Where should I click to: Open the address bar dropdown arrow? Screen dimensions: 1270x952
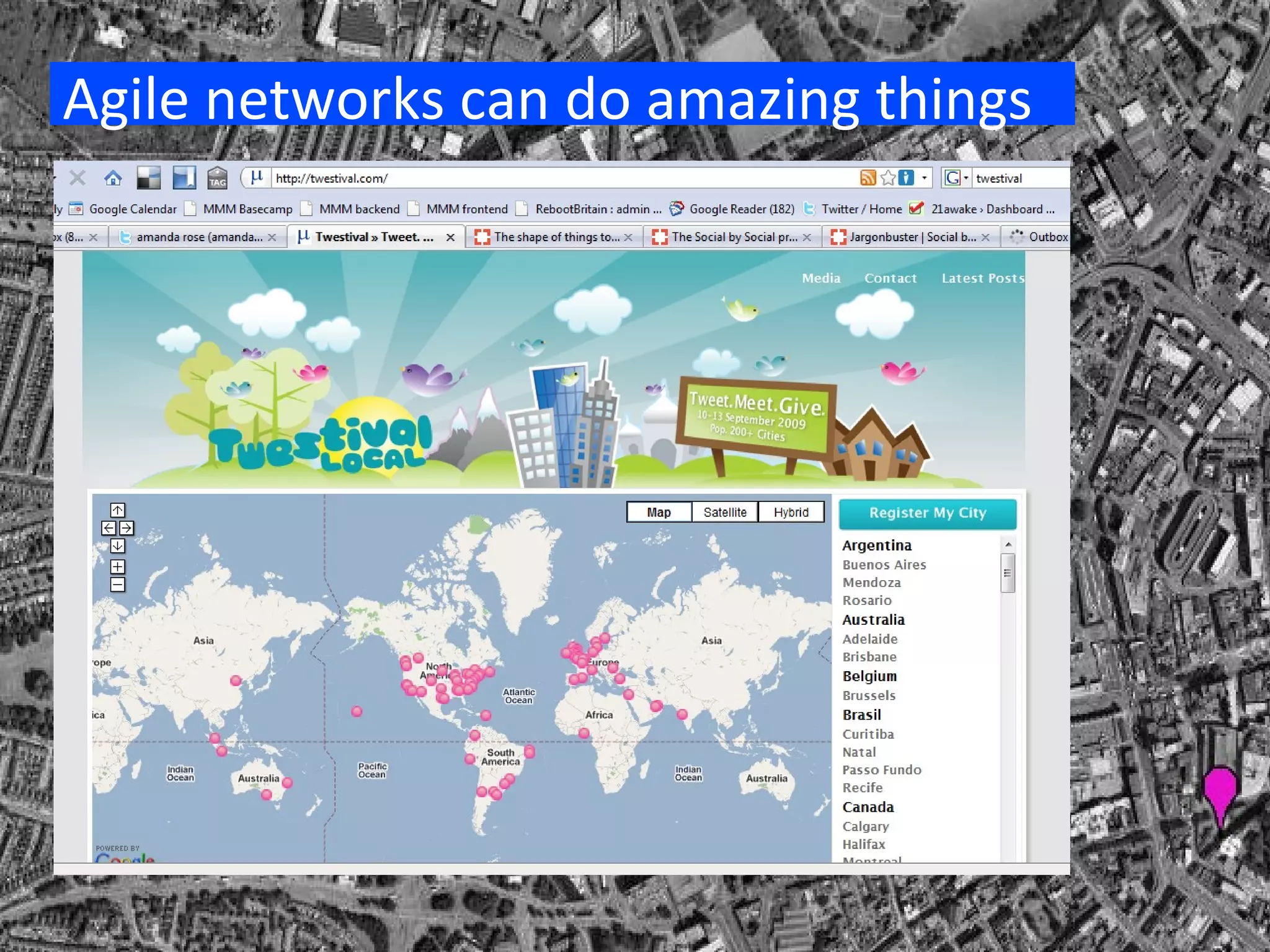(x=924, y=178)
